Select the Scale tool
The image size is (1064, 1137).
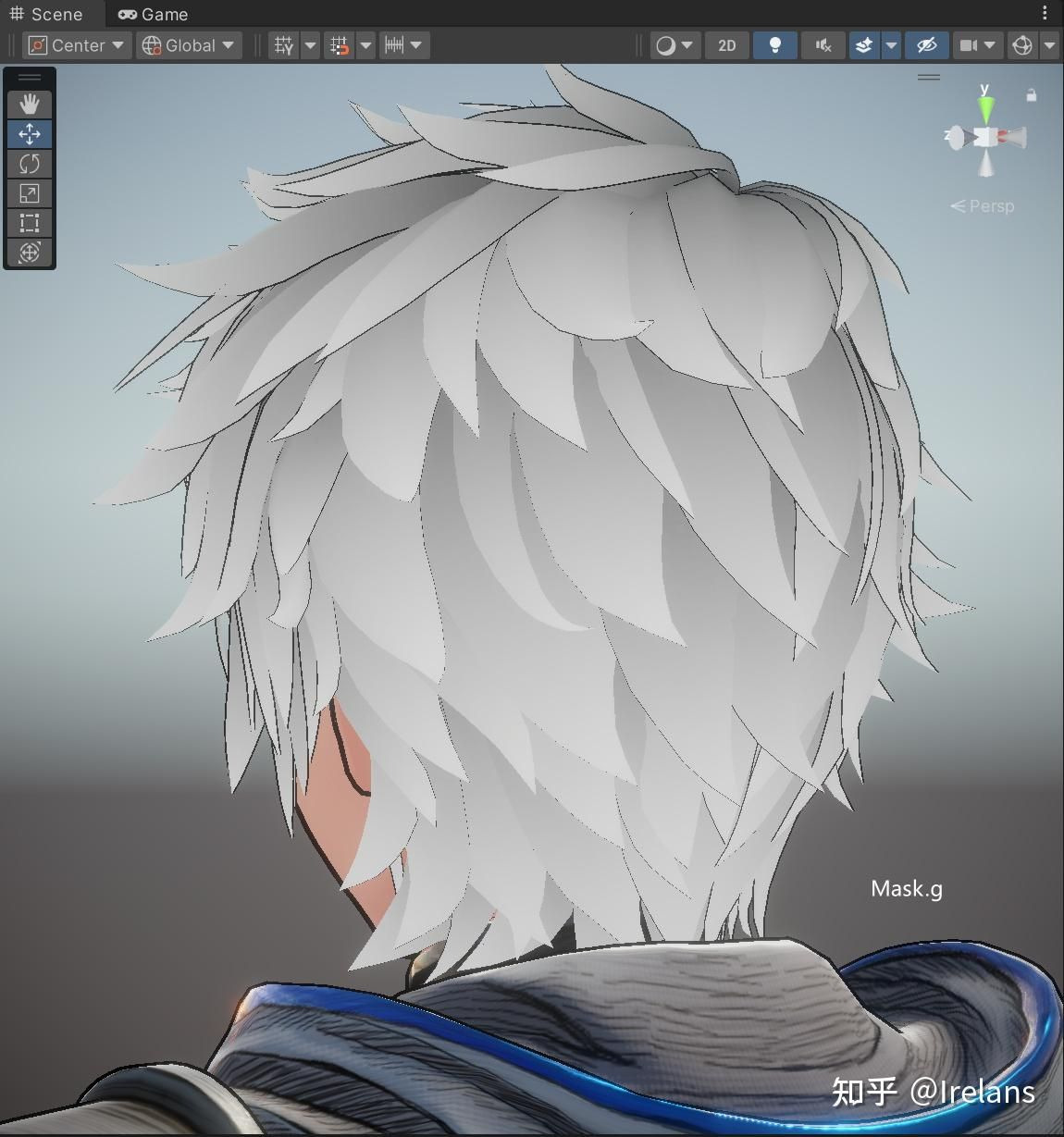tap(30, 193)
